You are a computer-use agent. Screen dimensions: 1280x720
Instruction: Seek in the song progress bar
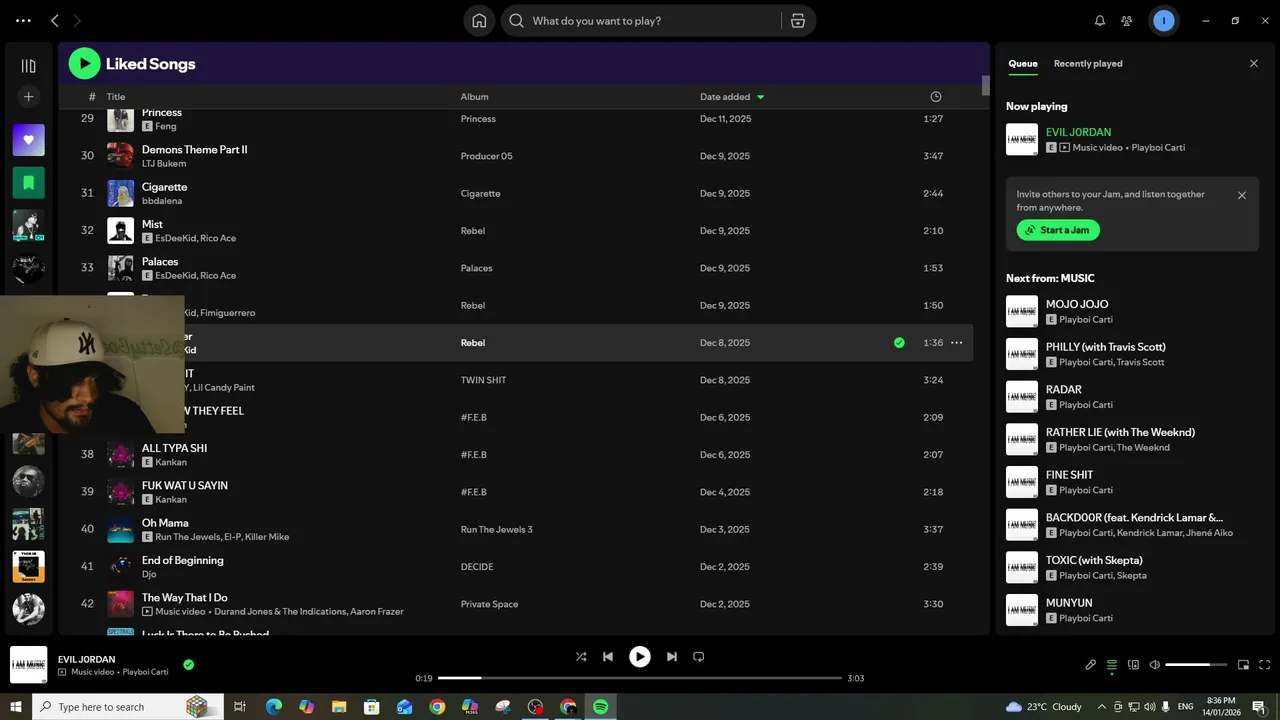pos(640,678)
